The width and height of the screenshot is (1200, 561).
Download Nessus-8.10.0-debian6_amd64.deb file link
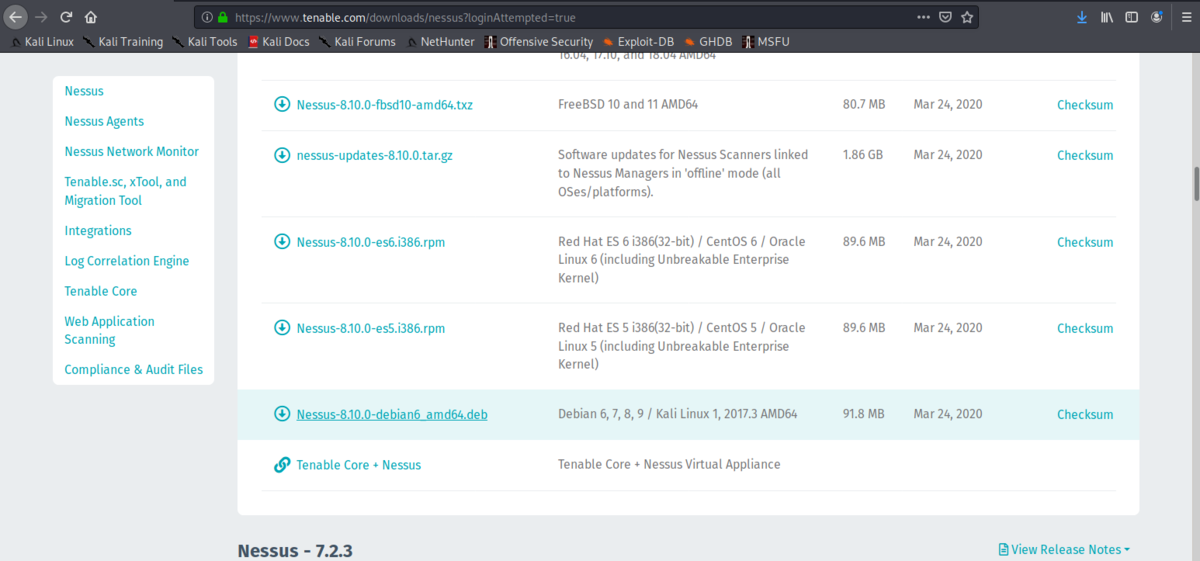[392, 414]
